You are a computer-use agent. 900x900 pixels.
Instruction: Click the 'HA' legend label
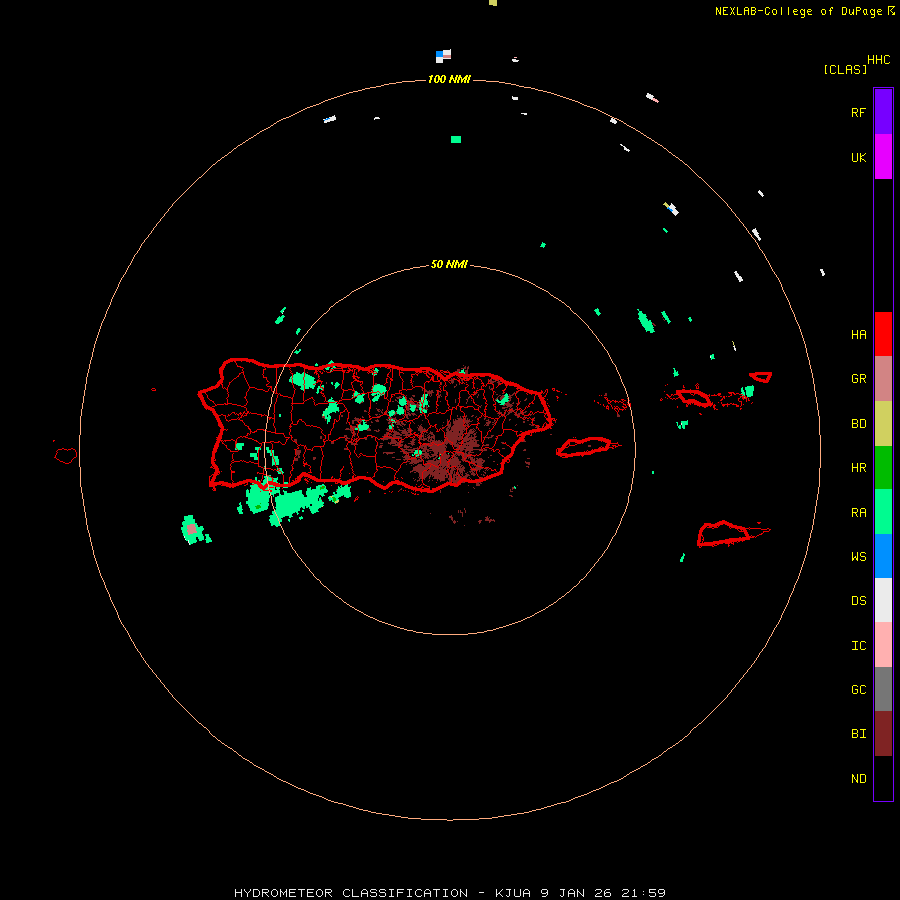[x=858, y=334]
